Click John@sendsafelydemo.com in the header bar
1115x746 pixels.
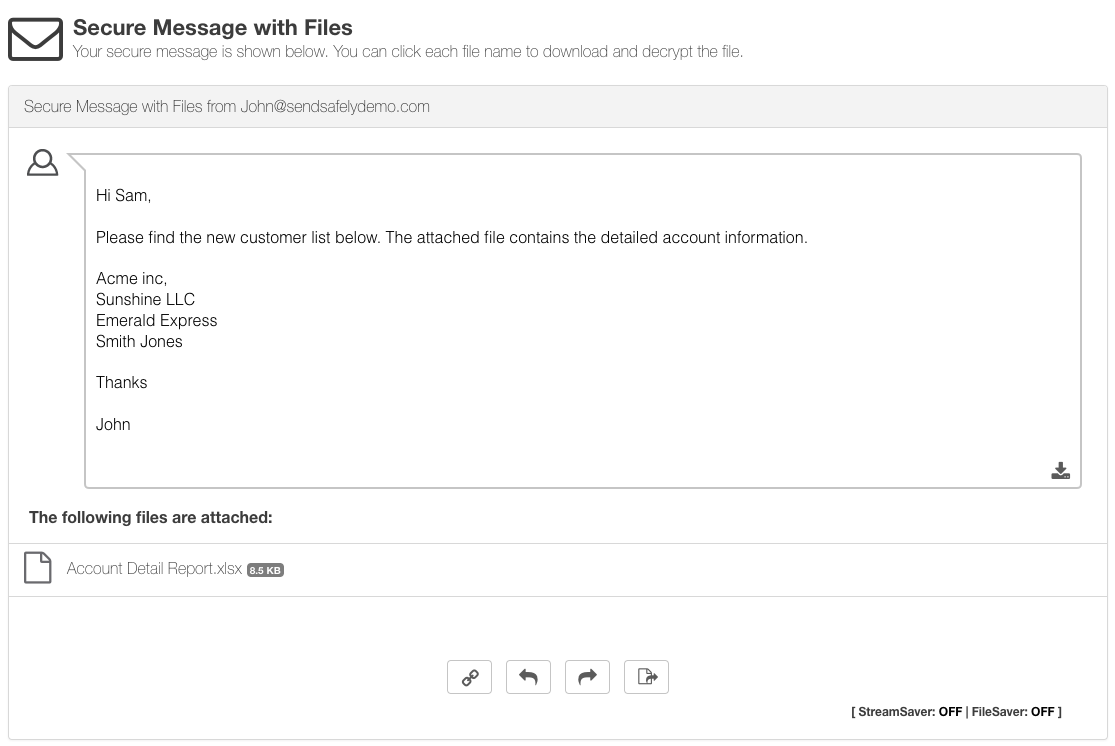(334, 106)
